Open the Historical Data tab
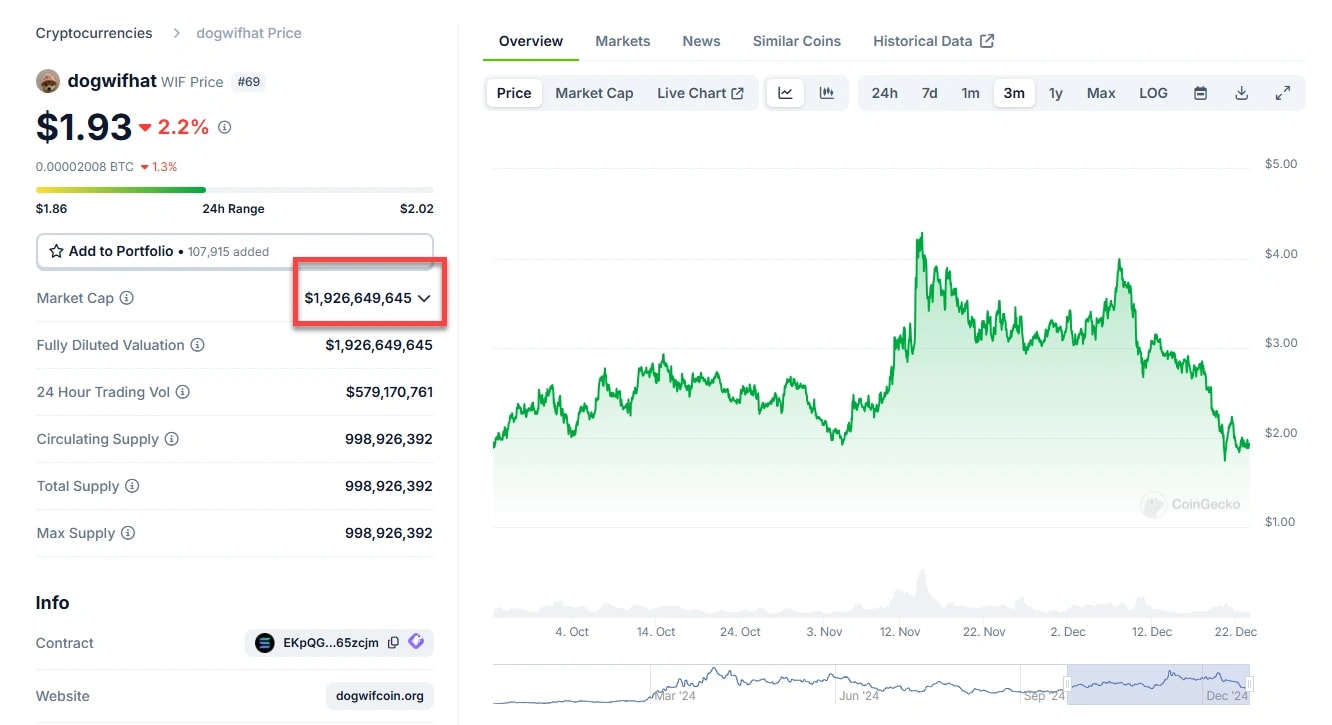1332x725 pixels. (x=933, y=41)
